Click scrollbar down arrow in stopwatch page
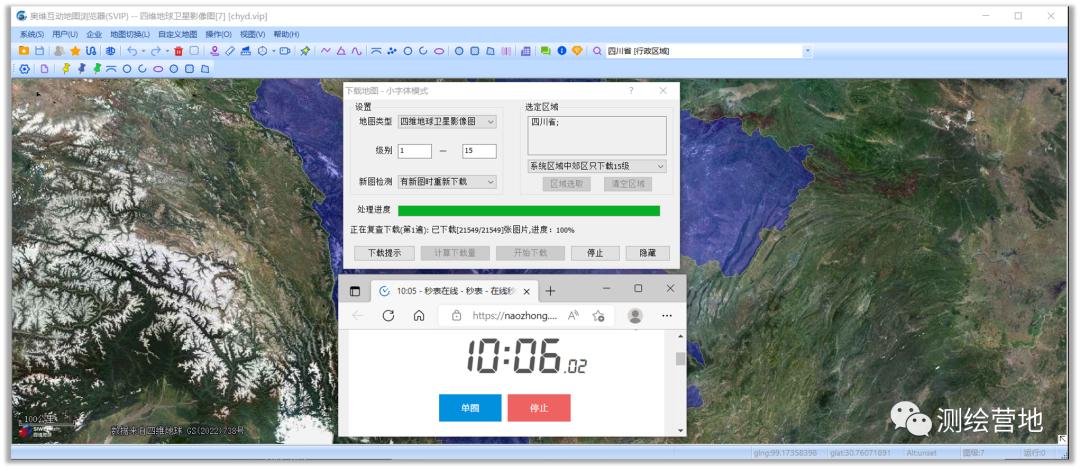 [681, 430]
